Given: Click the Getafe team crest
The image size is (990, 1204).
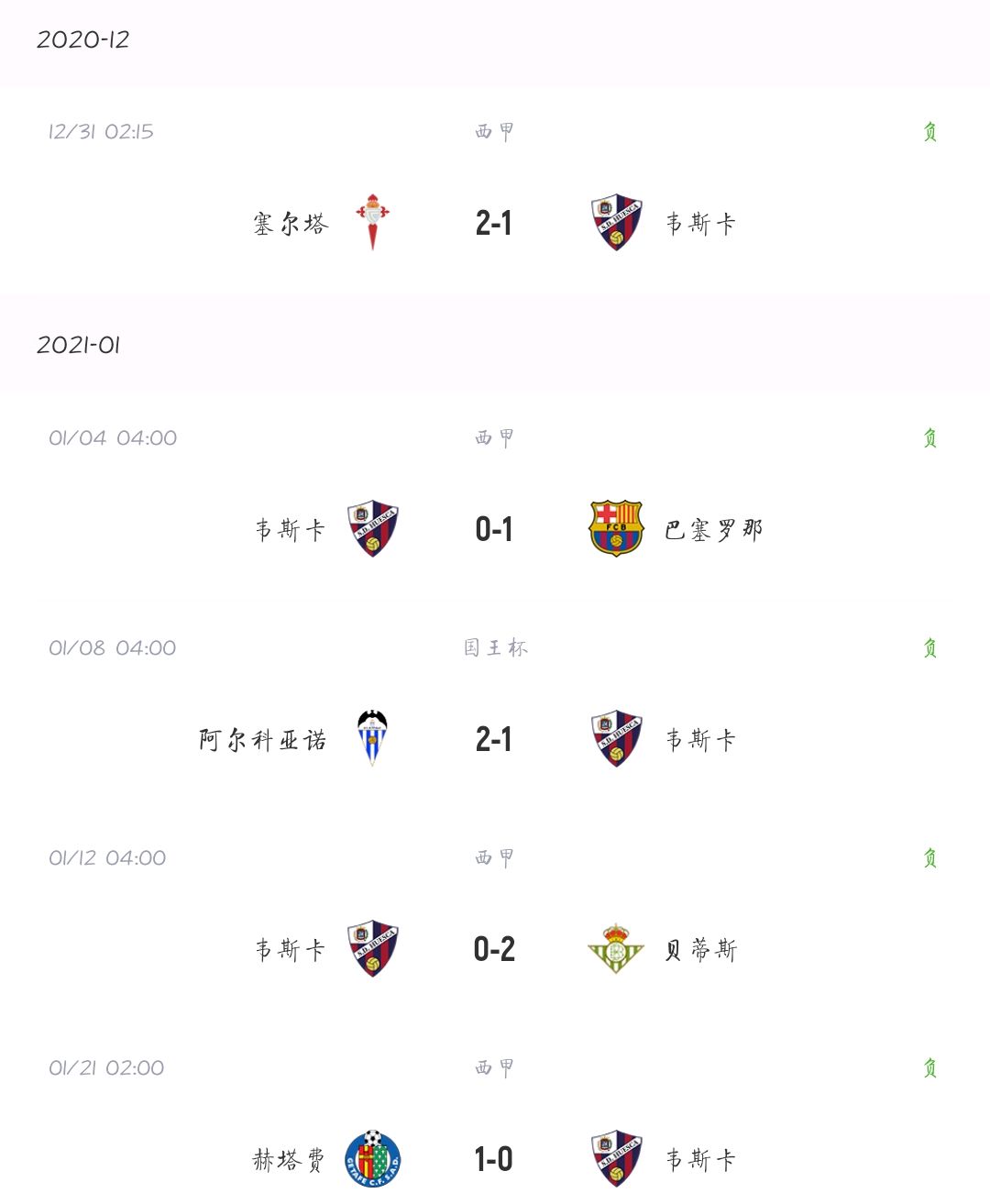Looking at the screenshot, I should click(x=372, y=1158).
